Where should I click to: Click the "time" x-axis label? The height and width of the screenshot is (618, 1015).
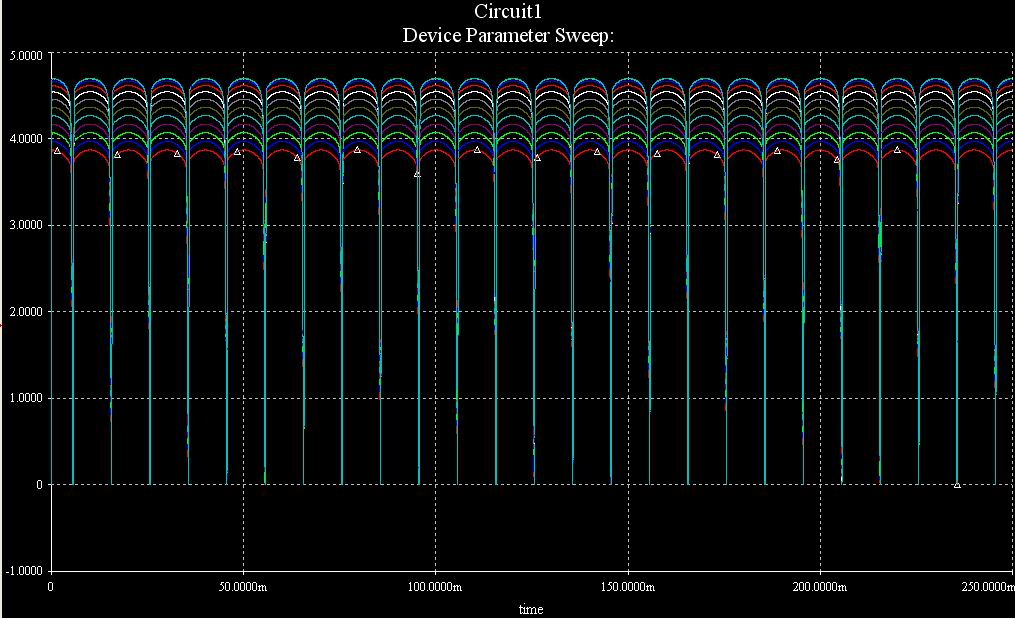(531, 609)
